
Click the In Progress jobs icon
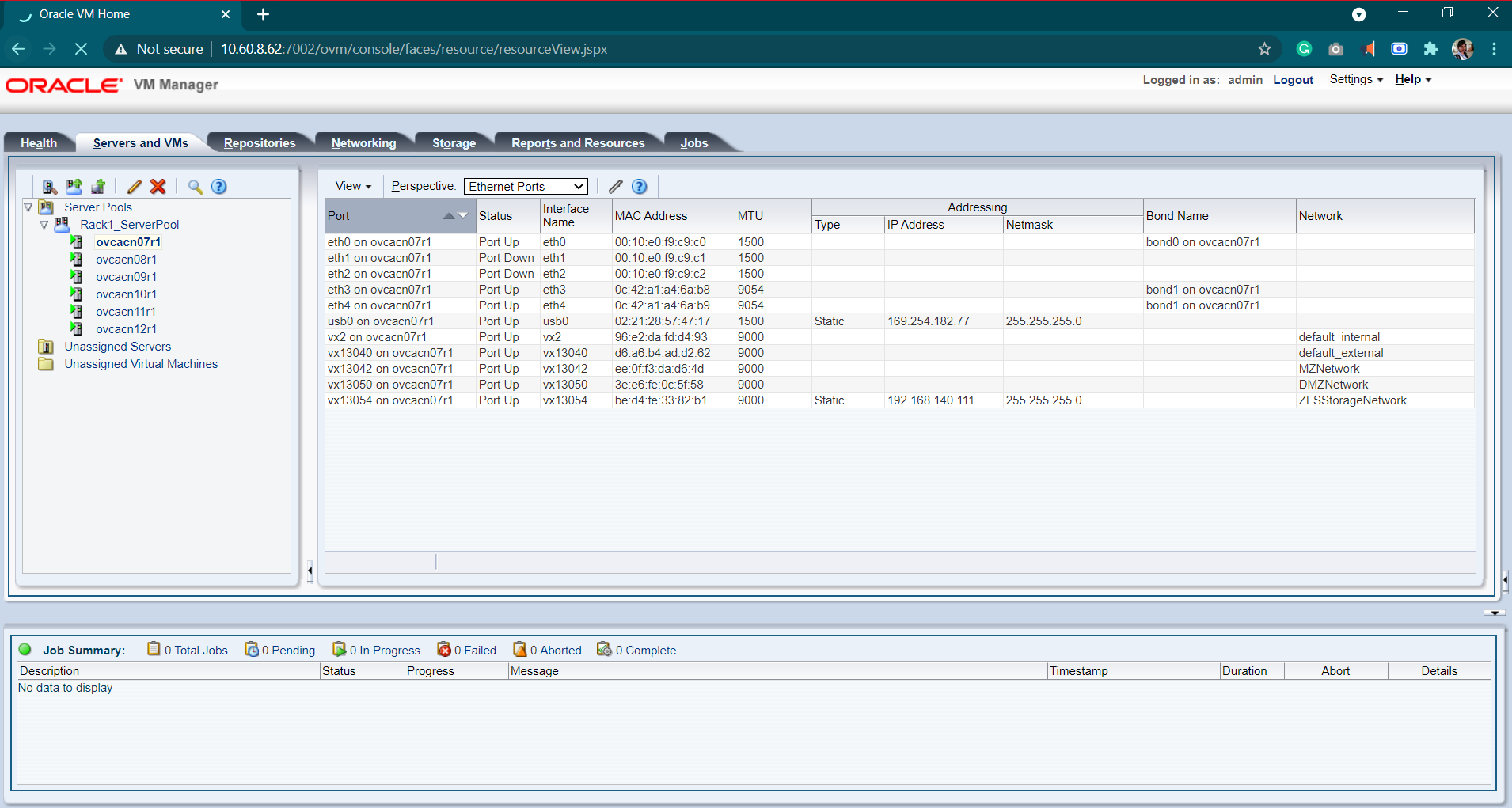[340, 649]
